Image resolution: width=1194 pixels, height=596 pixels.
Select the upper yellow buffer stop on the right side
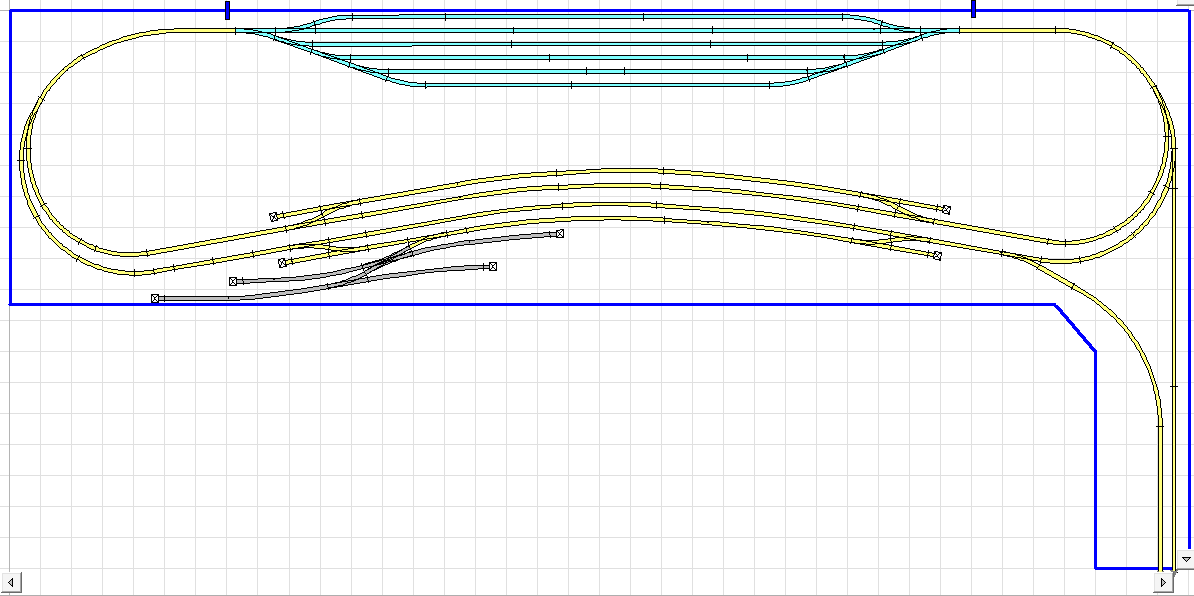click(946, 210)
